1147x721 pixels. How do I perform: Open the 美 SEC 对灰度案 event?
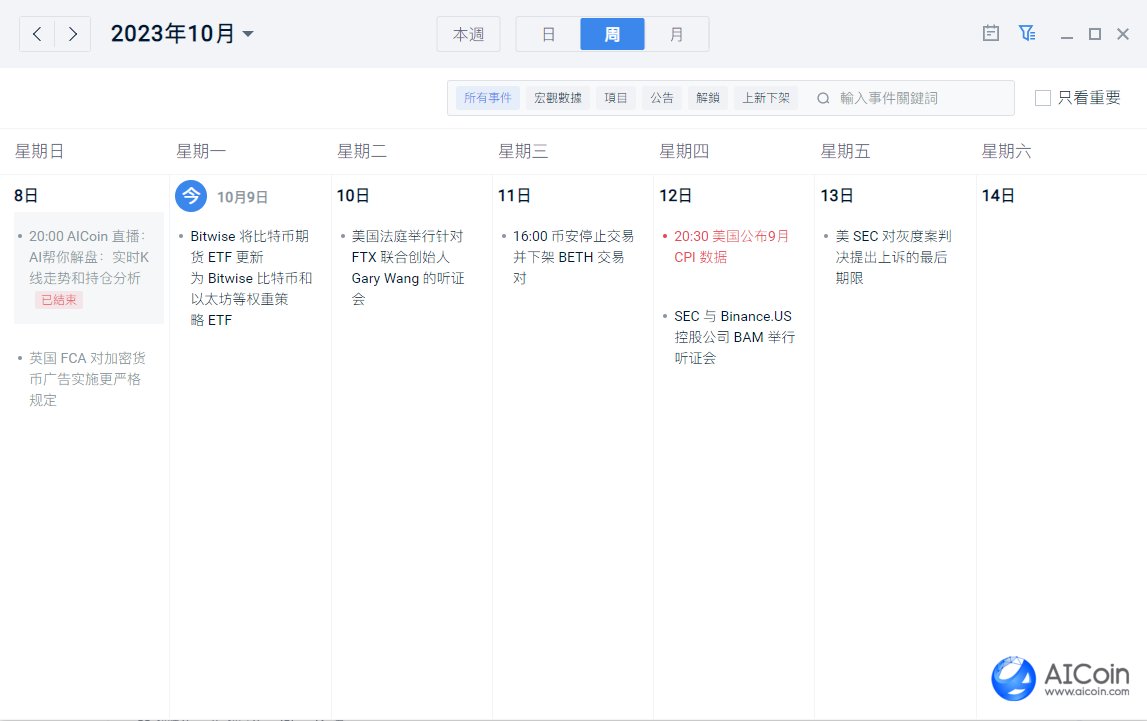892,257
